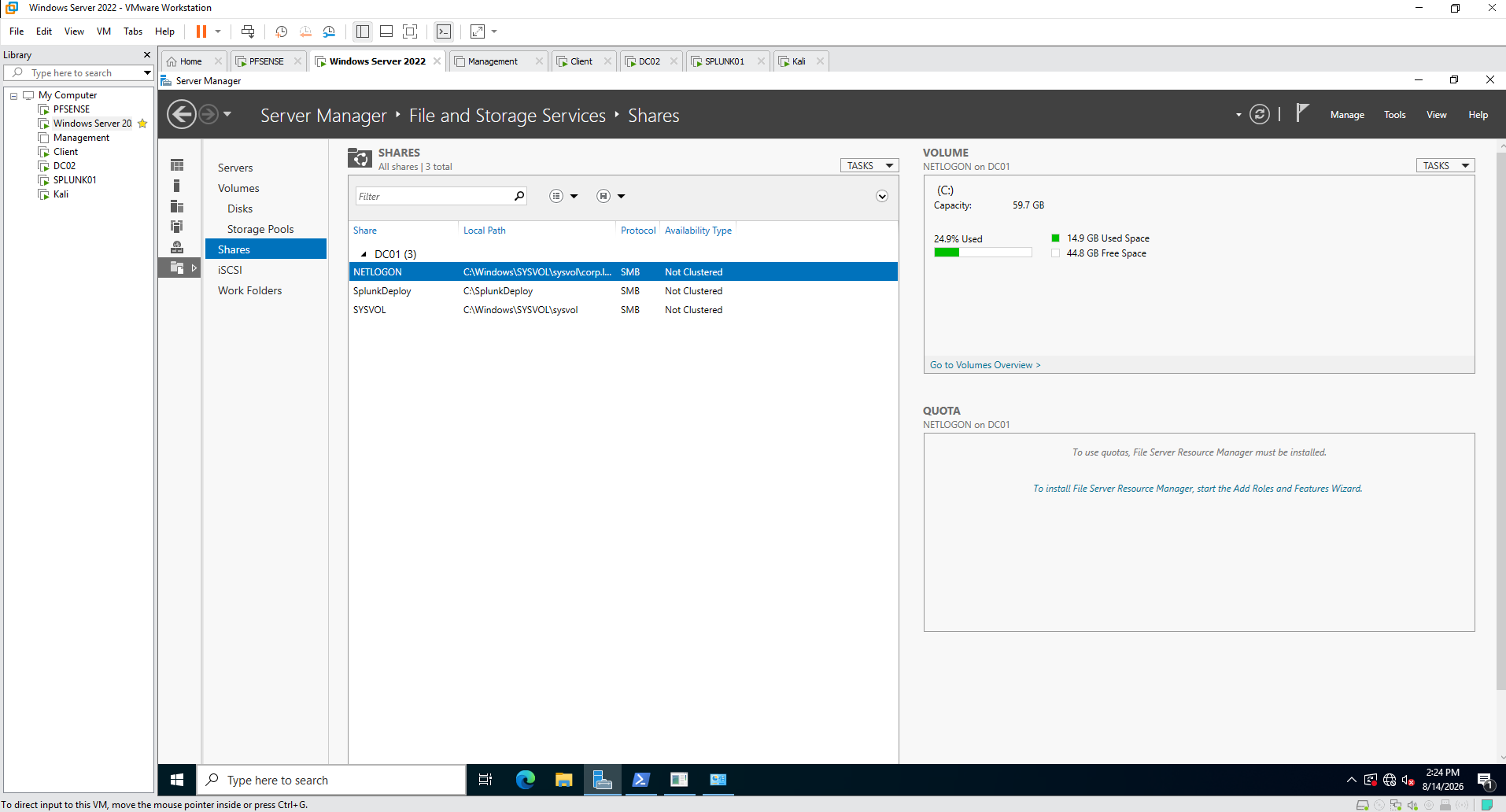Close the SPLUNK01 tab
The height and width of the screenshot is (812, 1506).
pos(761,61)
